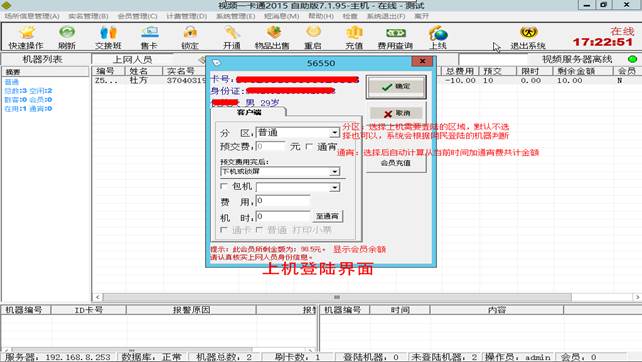
Task: Select the 售卡 card sale icon
Action: 149,38
